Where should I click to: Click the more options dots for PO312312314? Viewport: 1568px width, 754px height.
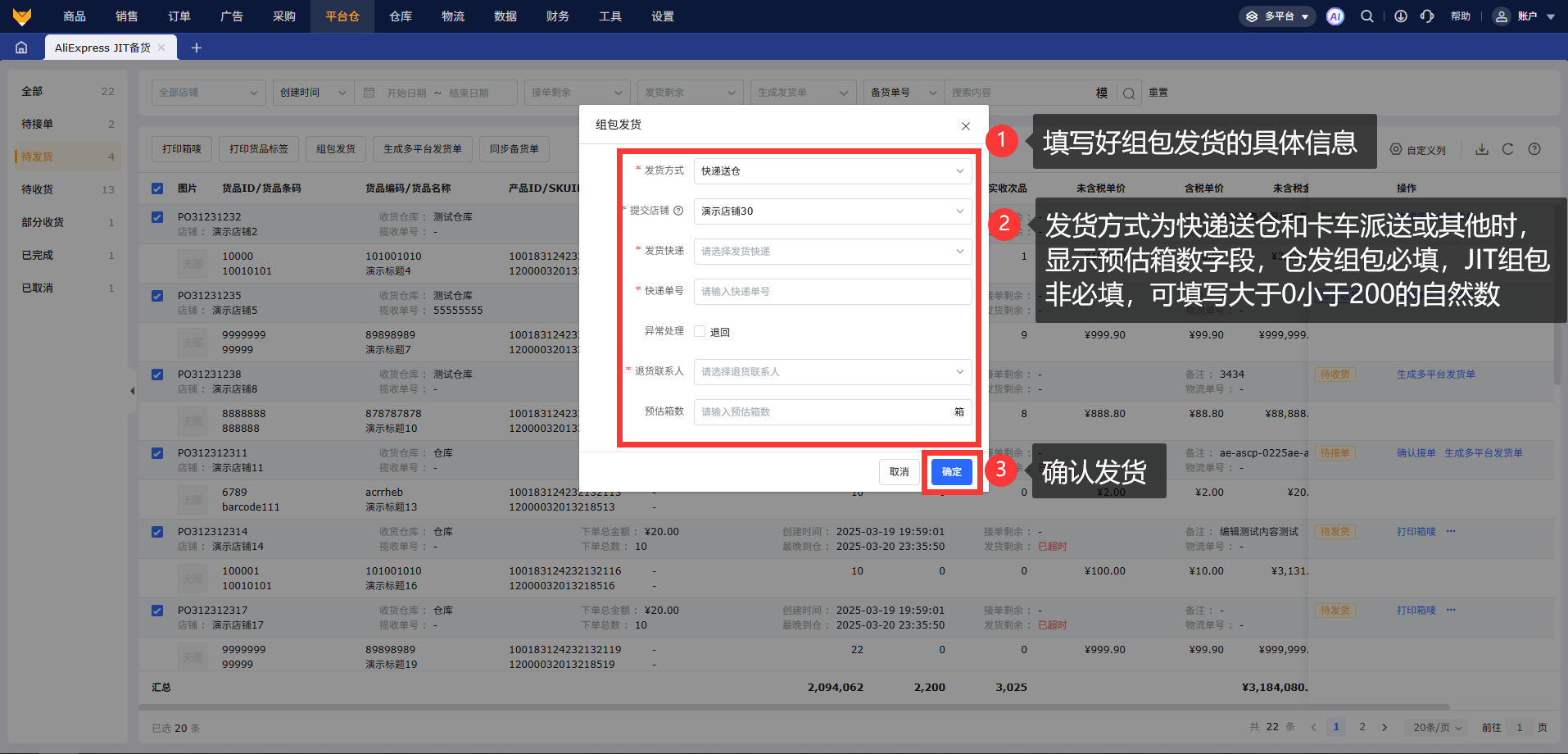pos(1451,532)
